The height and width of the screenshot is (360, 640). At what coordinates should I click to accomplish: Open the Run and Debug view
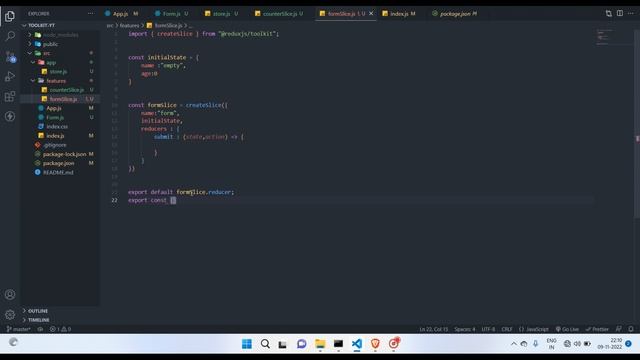pos(10,76)
